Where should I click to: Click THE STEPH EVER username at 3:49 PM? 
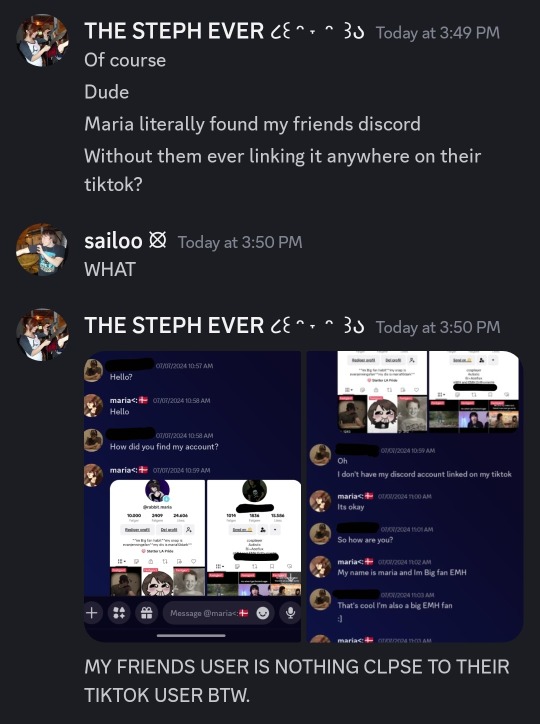click(x=174, y=31)
